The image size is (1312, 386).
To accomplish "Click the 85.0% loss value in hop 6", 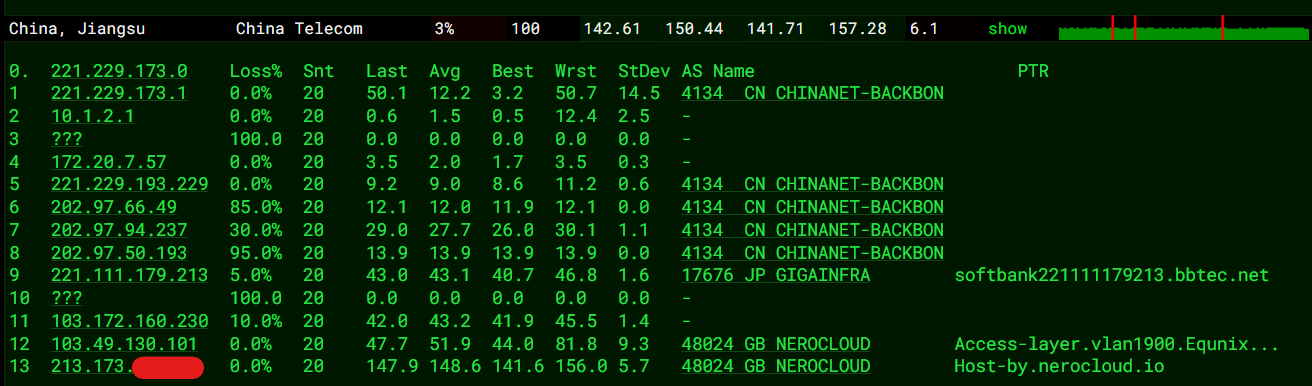I will click(256, 208).
